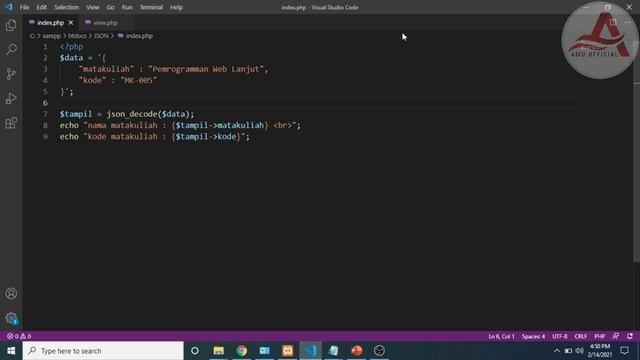Click CRLF end of line selector
The image size is (640, 360).
click(x=580, y=336)
